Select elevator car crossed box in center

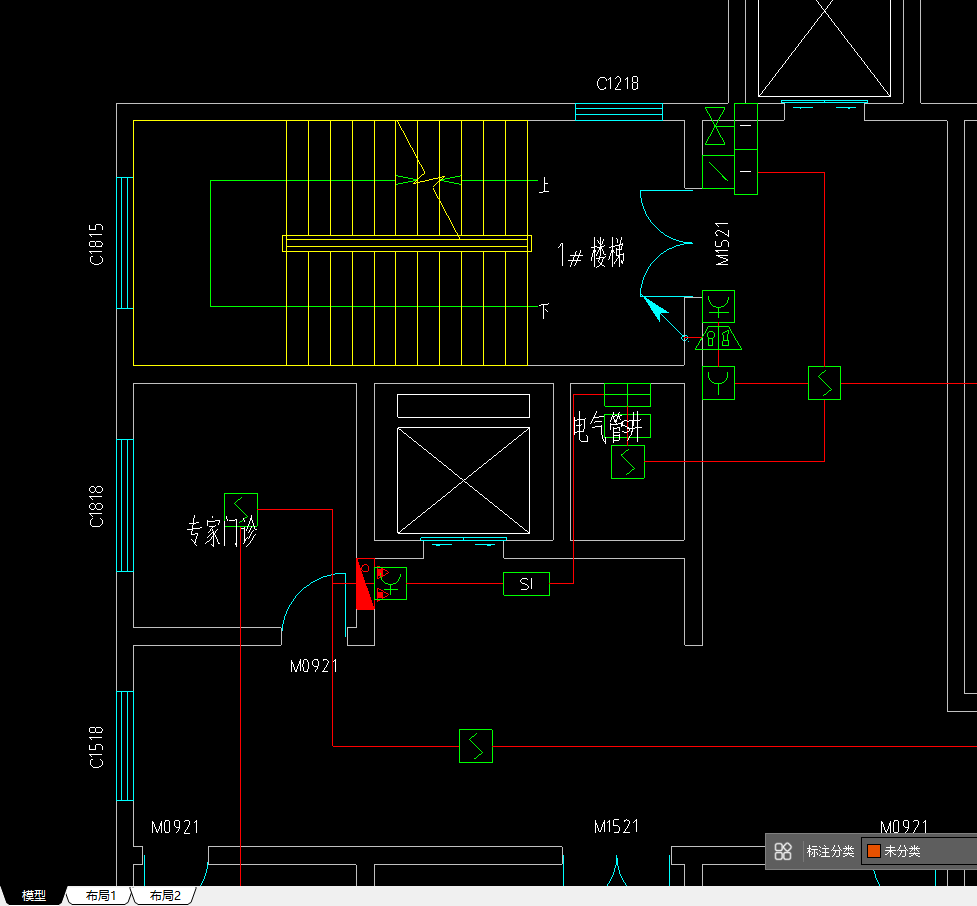464,480
